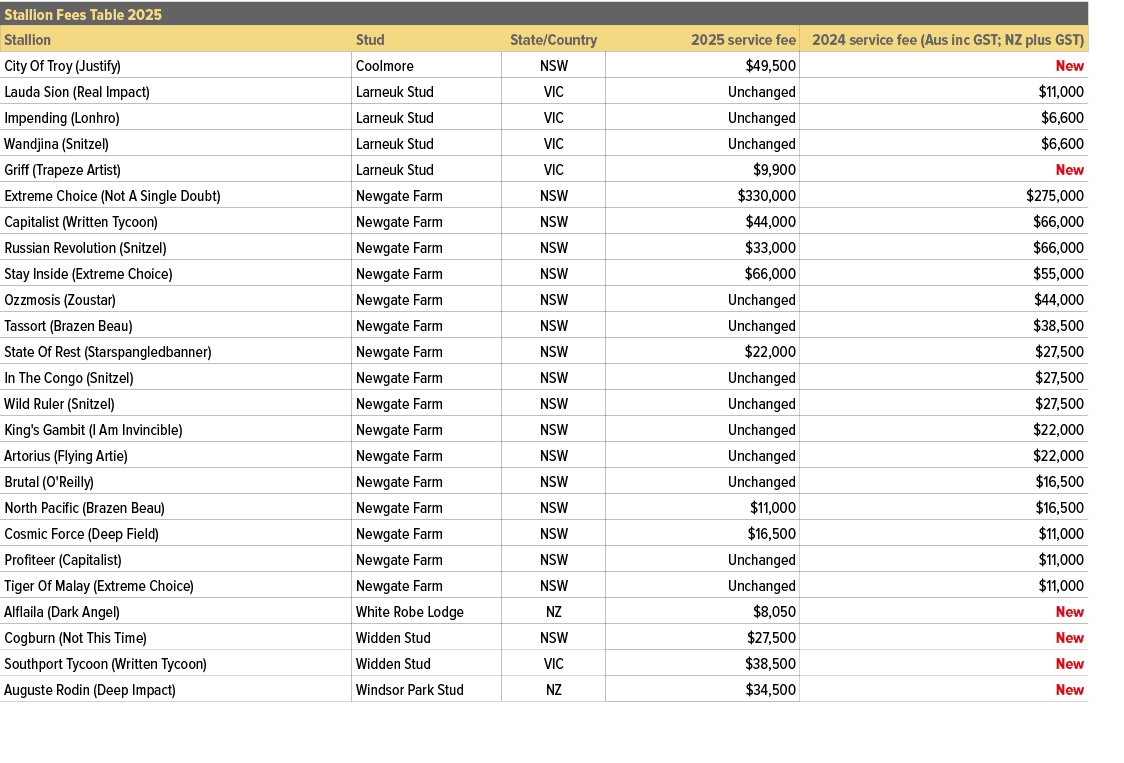1124x763 pixels.
Task: Click the Stud column header
Action: [370, 40]
